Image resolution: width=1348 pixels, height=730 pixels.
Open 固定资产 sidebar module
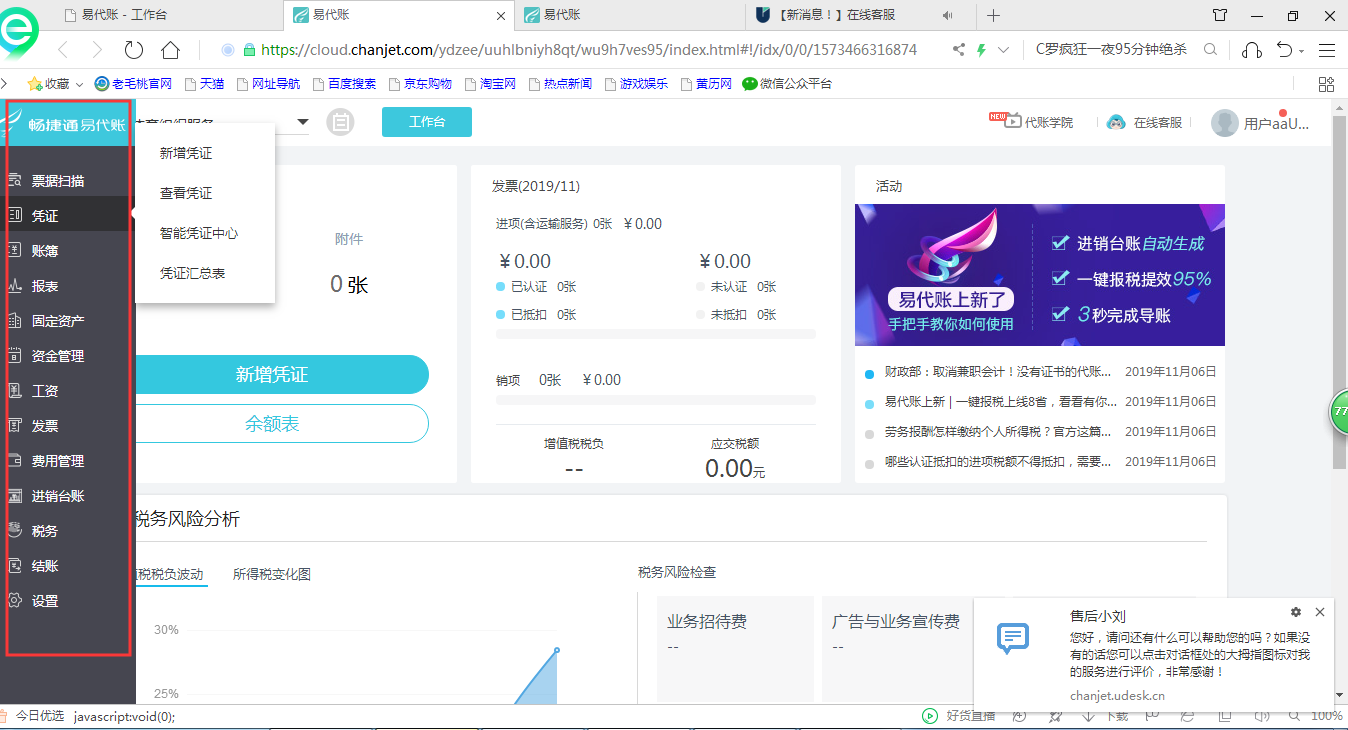point(58,321)
